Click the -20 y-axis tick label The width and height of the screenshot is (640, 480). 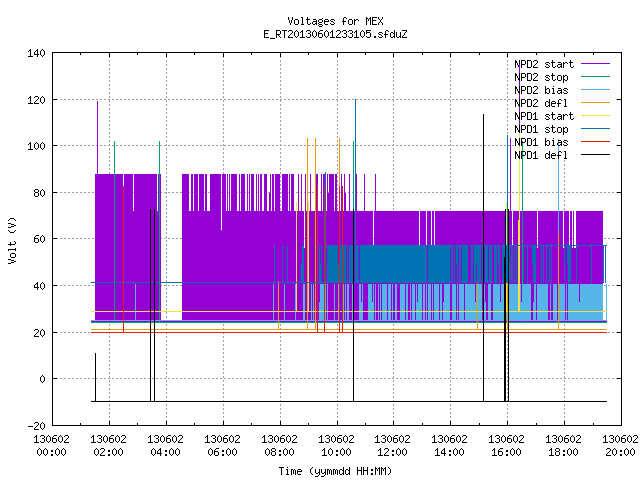point(36,426)
